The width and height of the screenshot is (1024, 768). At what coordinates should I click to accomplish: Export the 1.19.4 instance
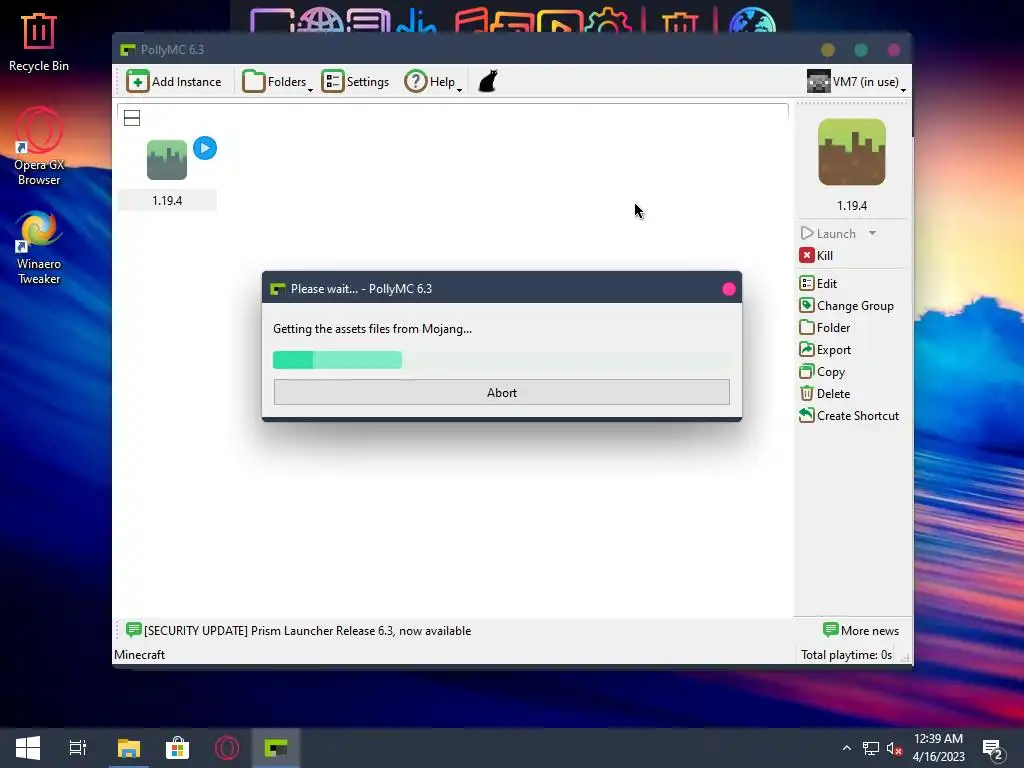[x=825, y=350]
